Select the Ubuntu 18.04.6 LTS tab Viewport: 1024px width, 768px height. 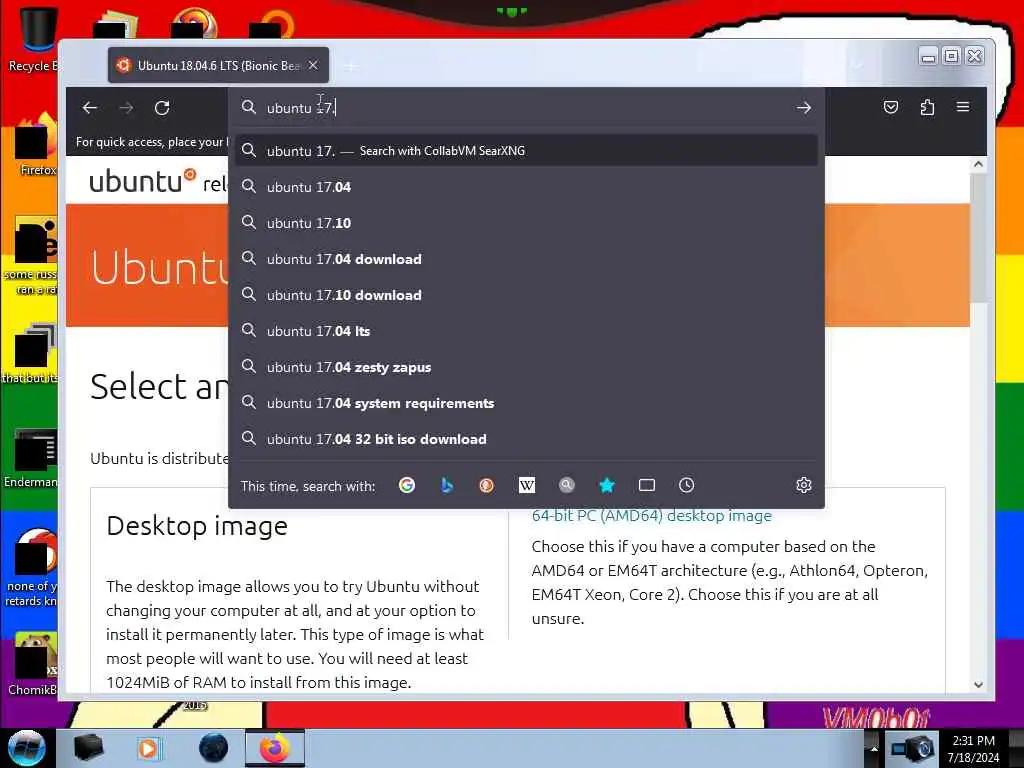218,65
